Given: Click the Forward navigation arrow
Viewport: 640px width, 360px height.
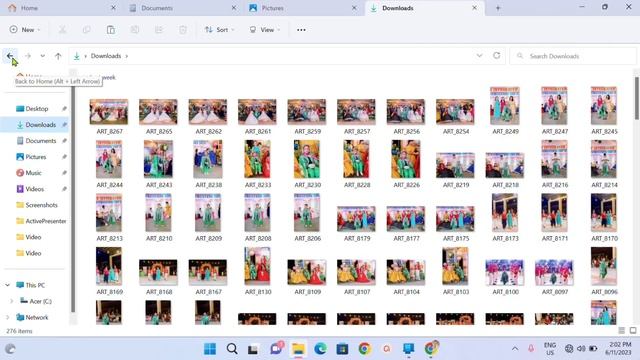Looking at the screenshot, I should coord(28,56).
